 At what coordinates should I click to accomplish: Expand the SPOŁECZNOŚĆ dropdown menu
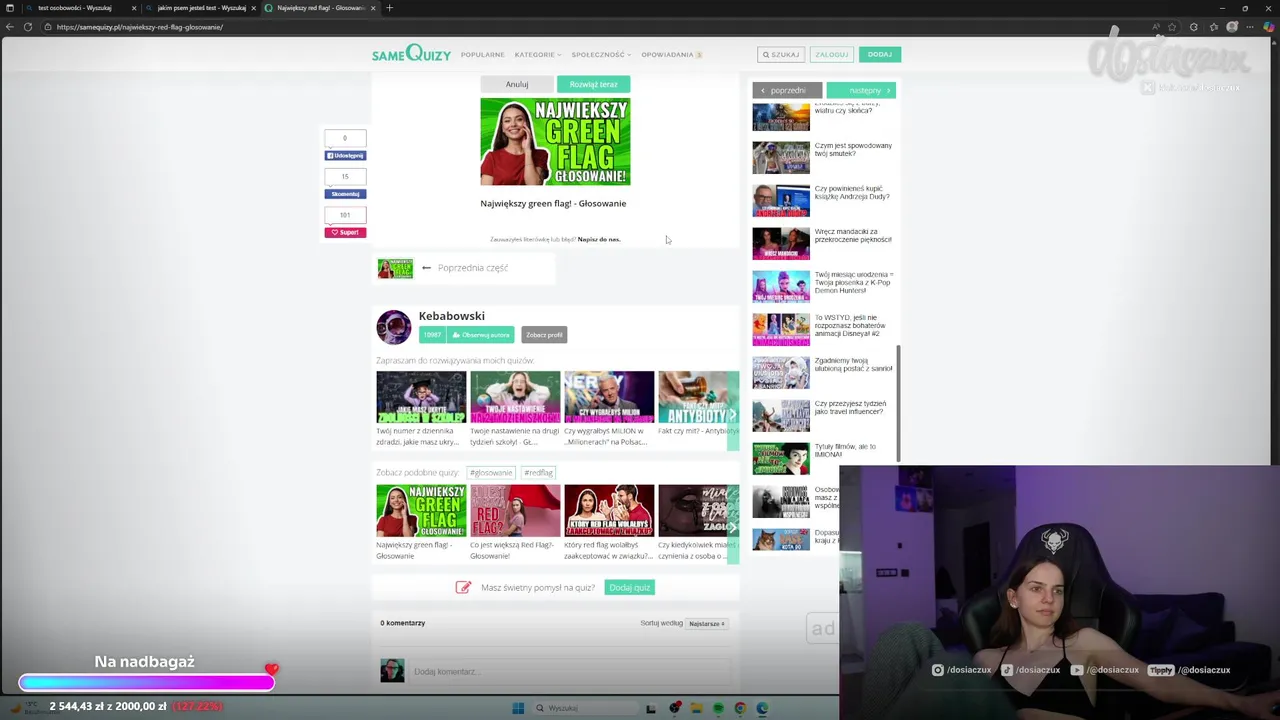tap(601, 54)
